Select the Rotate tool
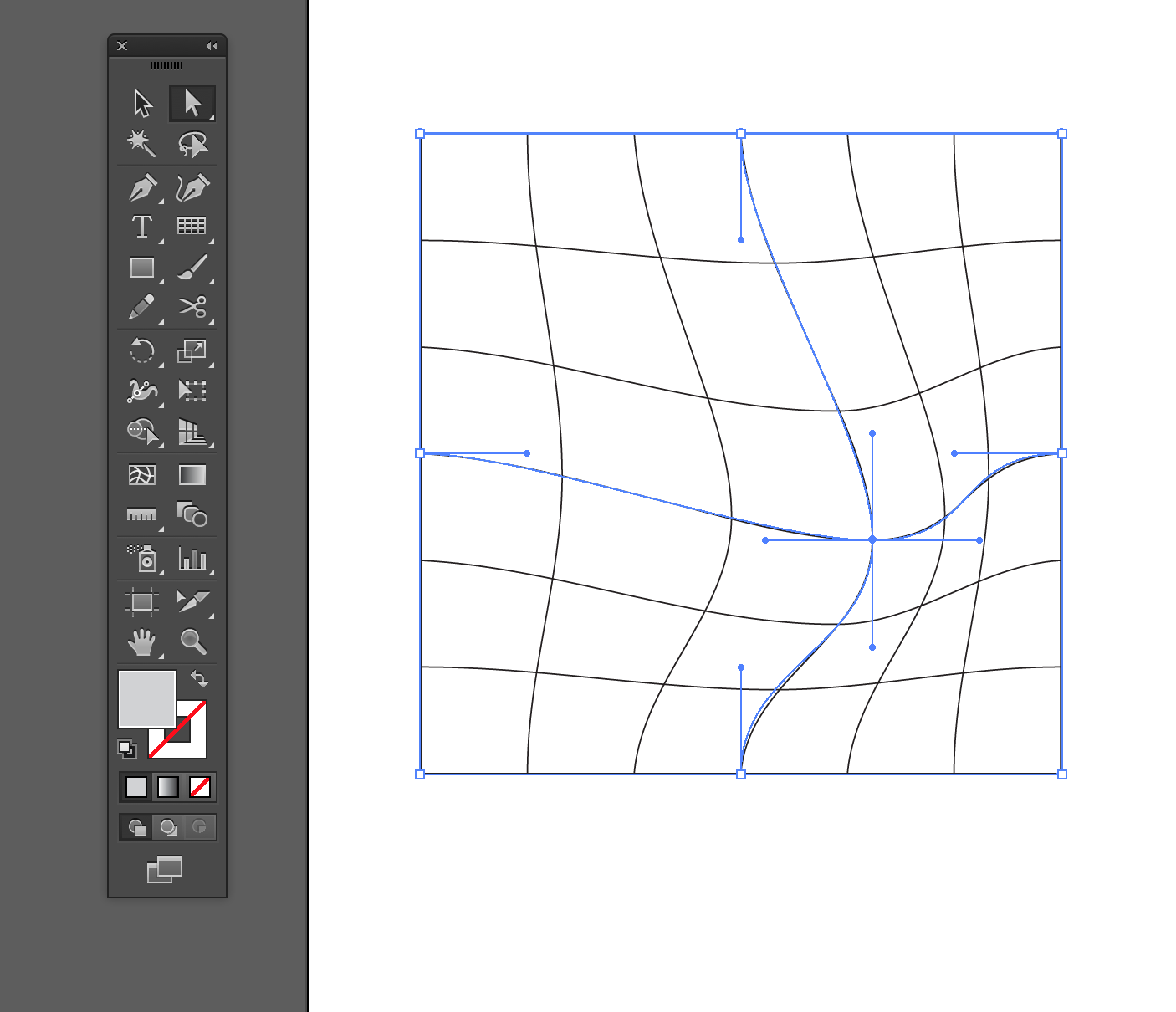Viewport: 1176px width, 1012px height. click(x=142, y=350)
